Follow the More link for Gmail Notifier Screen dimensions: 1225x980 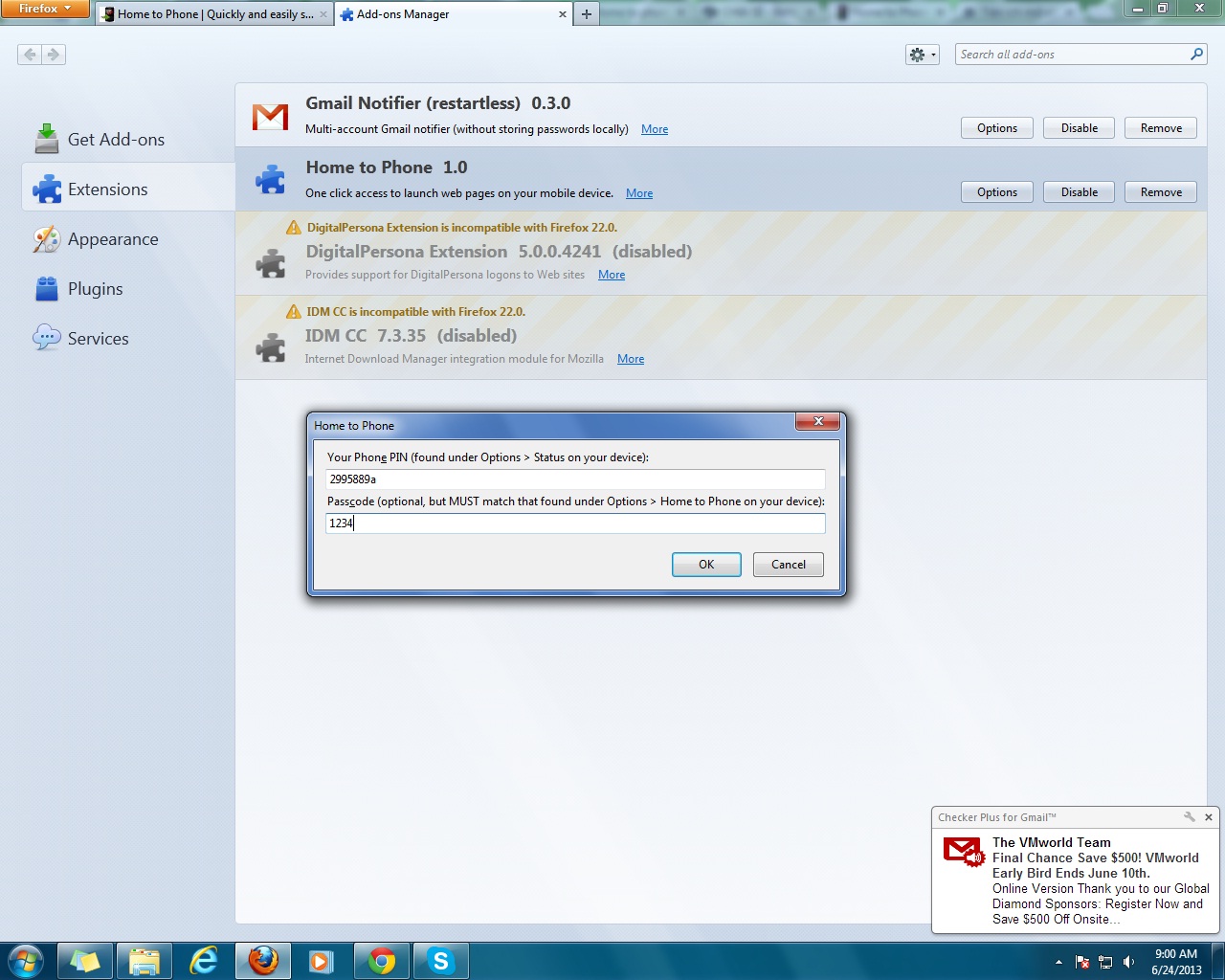pyautogui.click(x=655, y=129)
